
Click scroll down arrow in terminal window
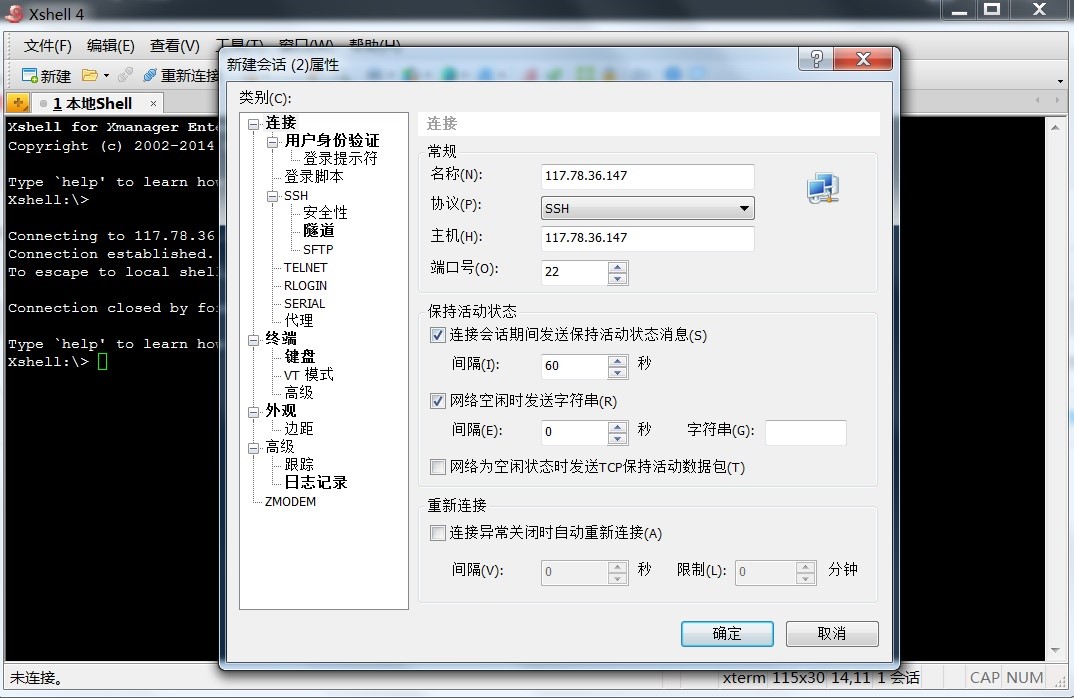[x=1056, y=650]
